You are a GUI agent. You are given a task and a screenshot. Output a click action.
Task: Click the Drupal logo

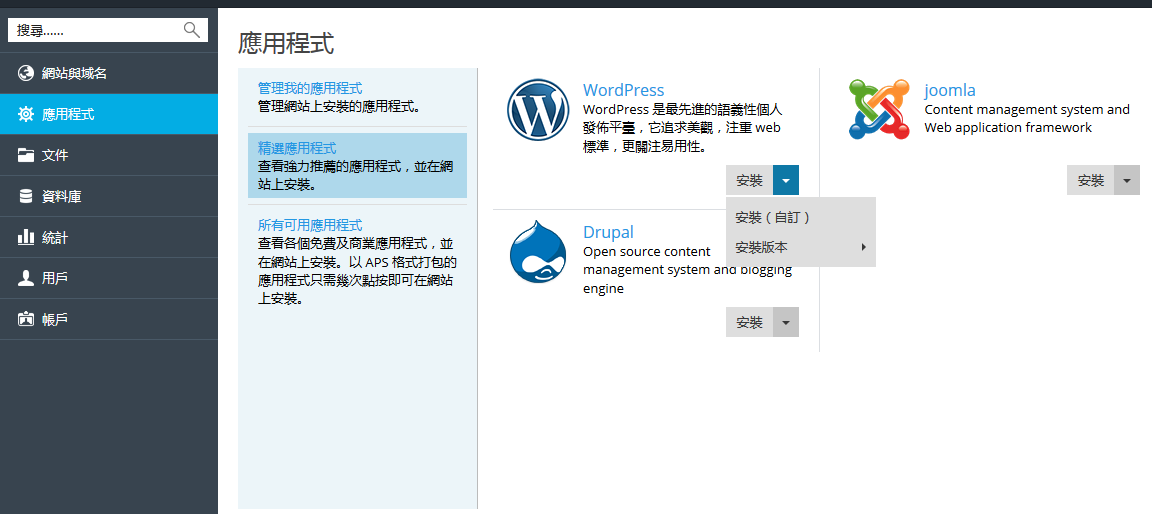tap(538, 251)
